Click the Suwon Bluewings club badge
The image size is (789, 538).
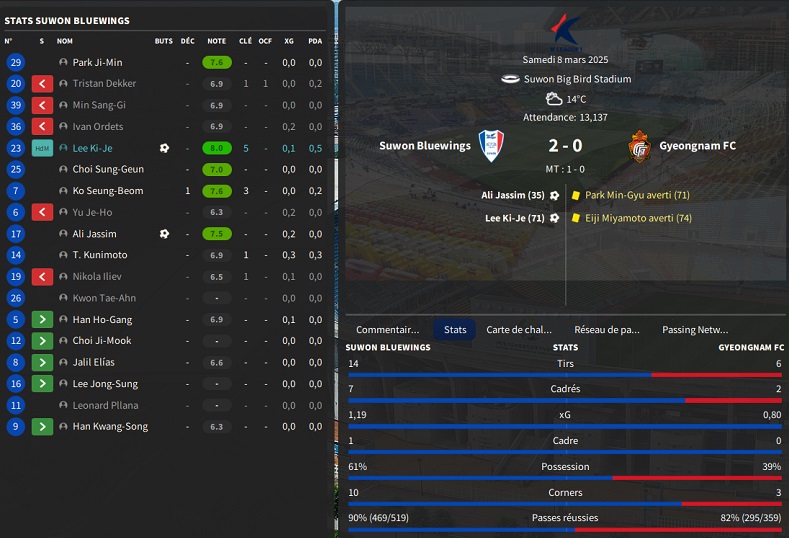[491, 146]
